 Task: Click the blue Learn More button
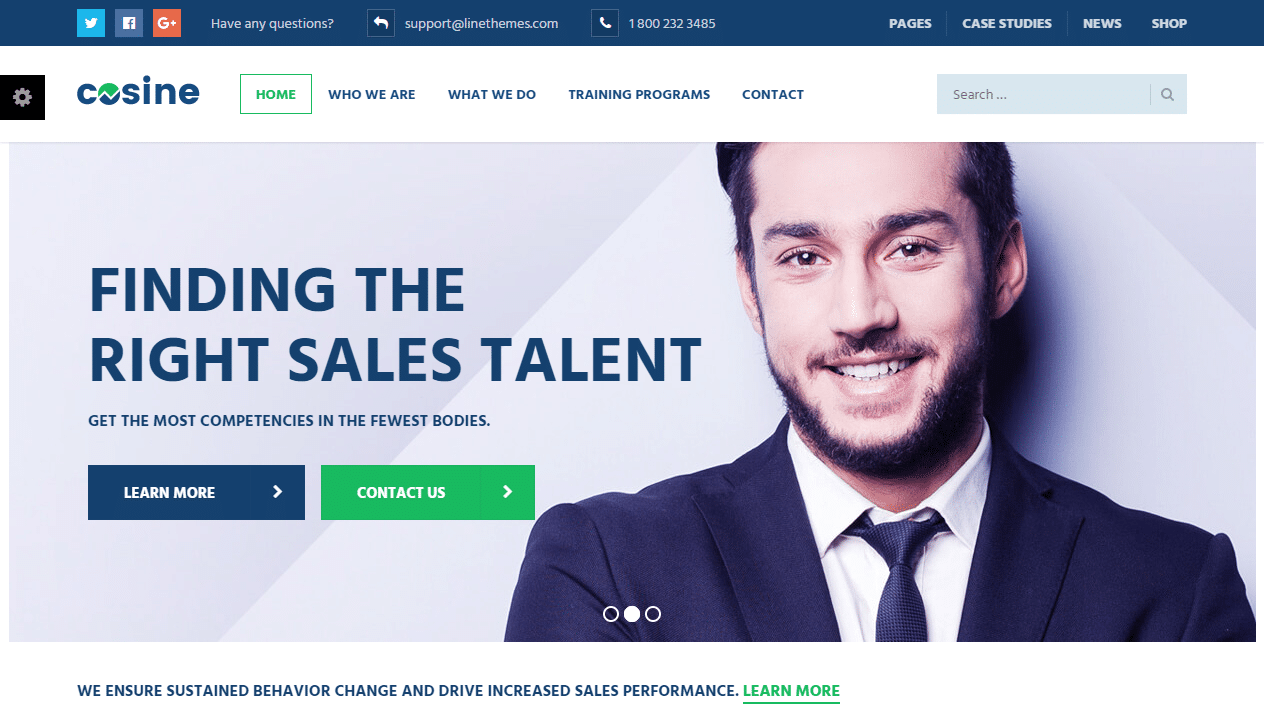pyautogui.click(x=196, y=492)
